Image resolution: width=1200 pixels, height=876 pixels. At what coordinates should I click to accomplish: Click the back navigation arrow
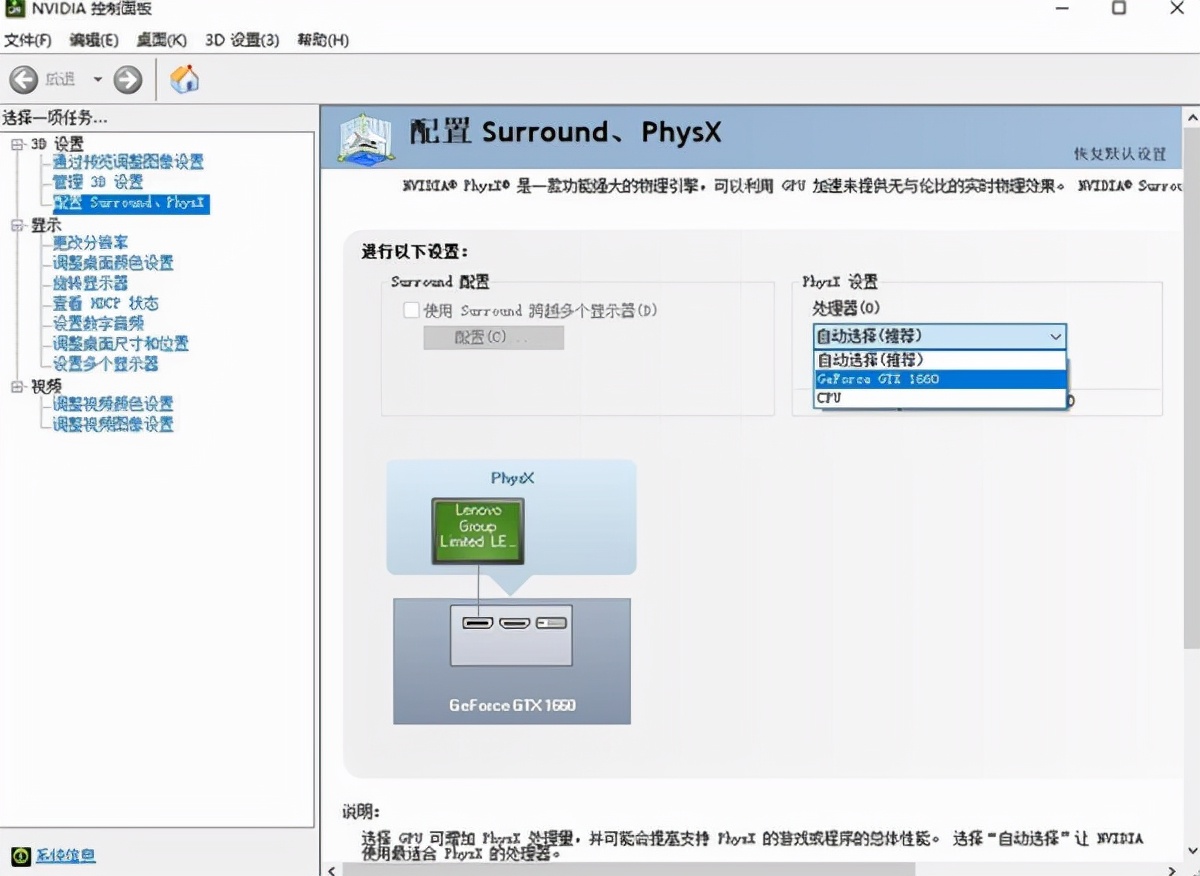tap(24, 79)
